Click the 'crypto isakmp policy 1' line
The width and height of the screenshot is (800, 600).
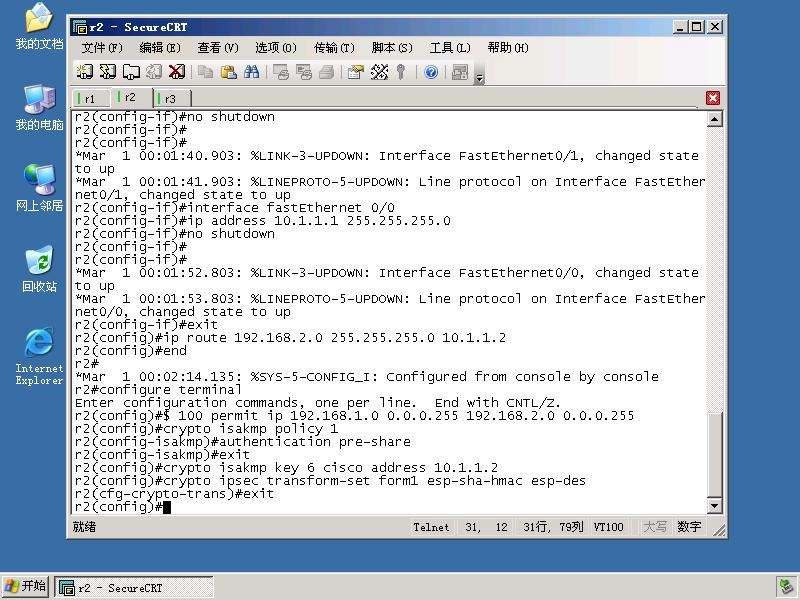206,429
